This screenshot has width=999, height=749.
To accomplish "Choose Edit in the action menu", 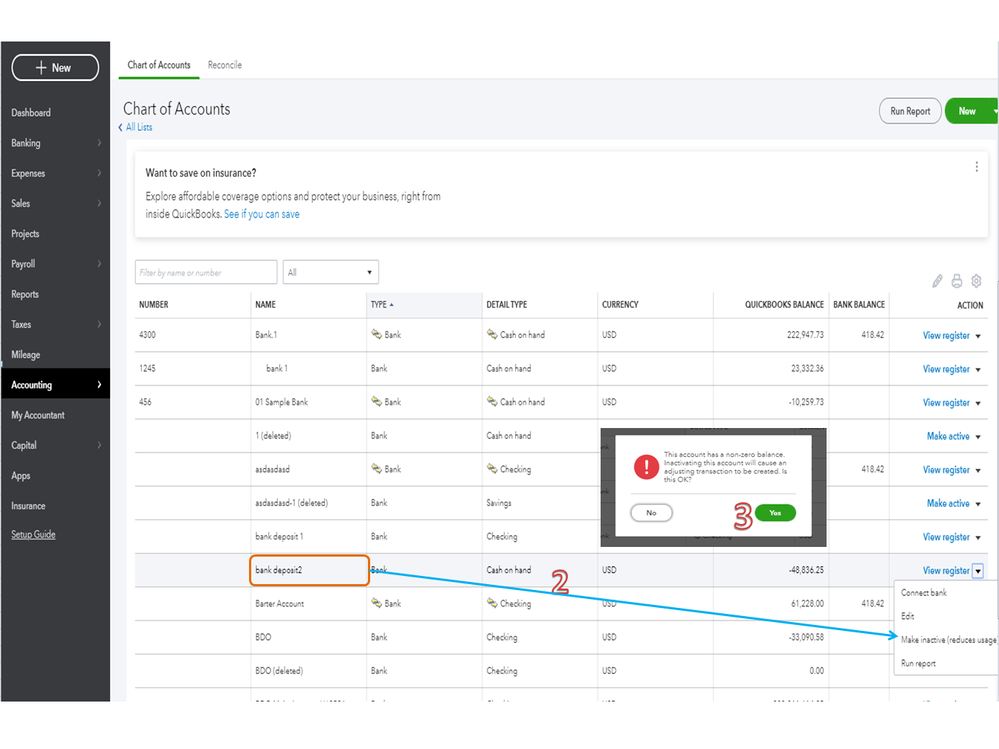I will pos(908,616).
